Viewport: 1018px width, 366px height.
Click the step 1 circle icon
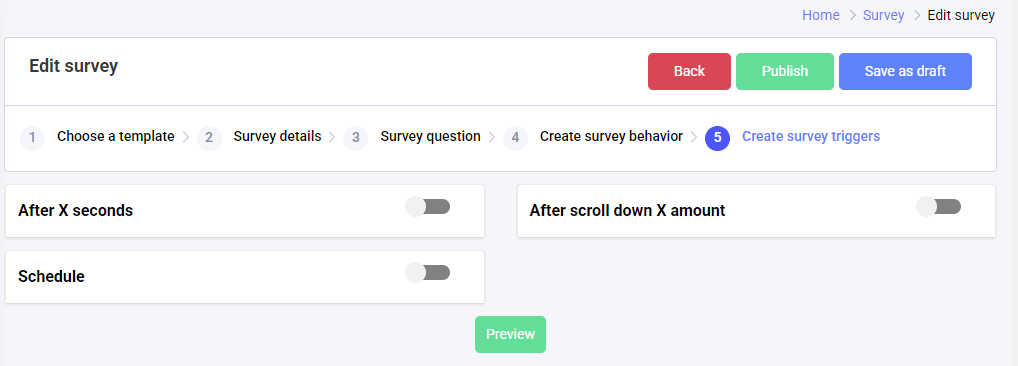(32, 138)
